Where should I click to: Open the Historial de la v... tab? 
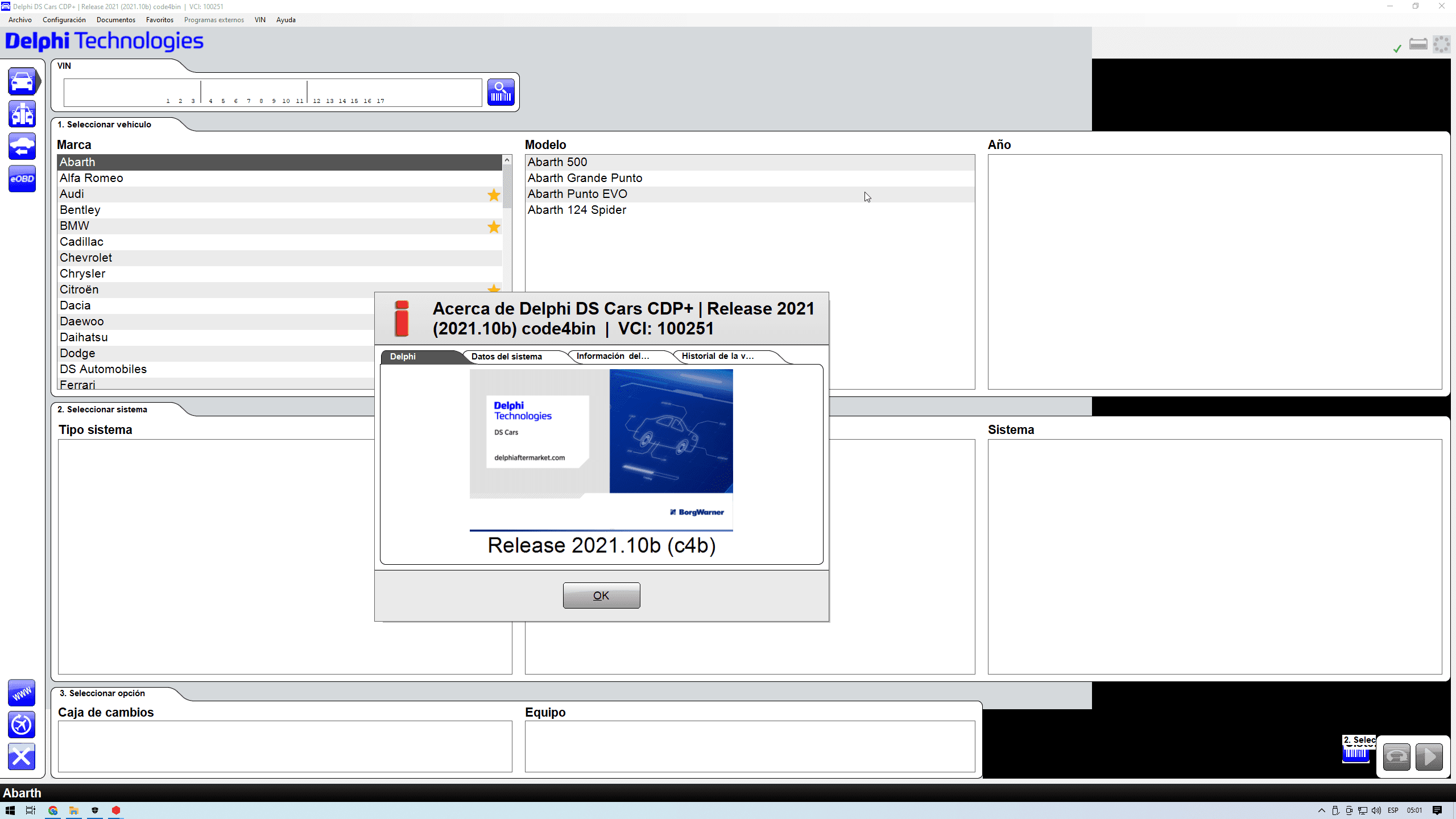pos(717,356)
